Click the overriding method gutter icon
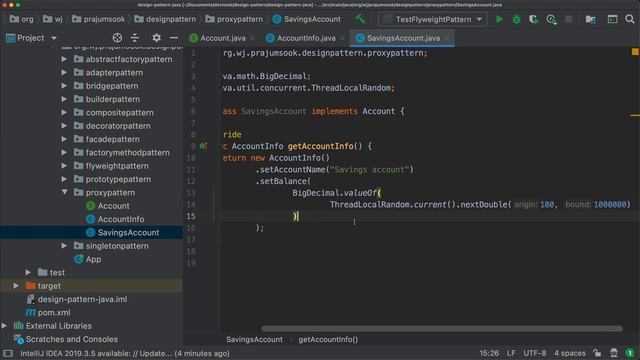Image resolution: width=640 pixels, height=360 pixels. click(x=203, y=146)
